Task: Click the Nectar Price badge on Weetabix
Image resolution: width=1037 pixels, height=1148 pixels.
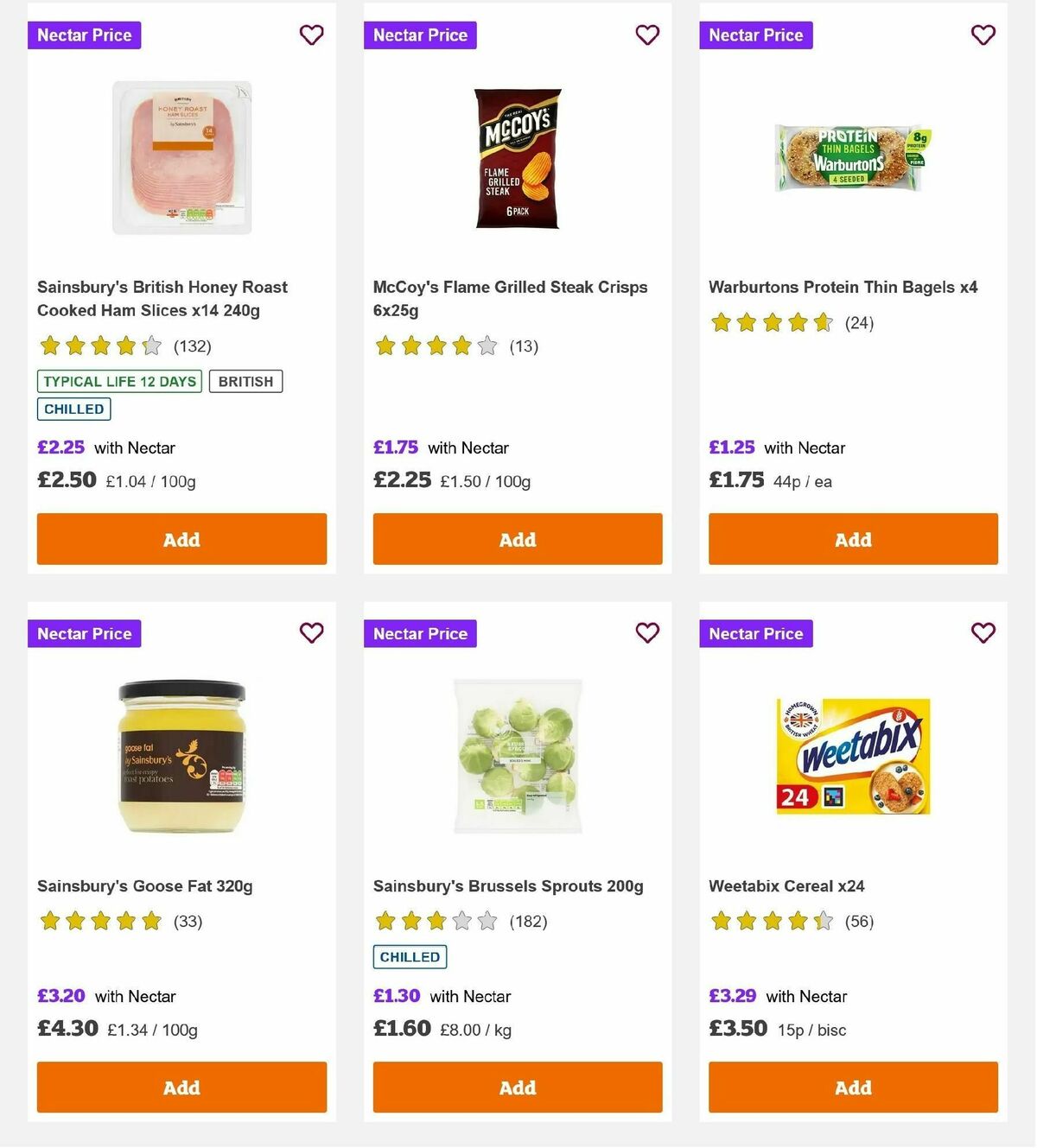Action: (755, 633)
